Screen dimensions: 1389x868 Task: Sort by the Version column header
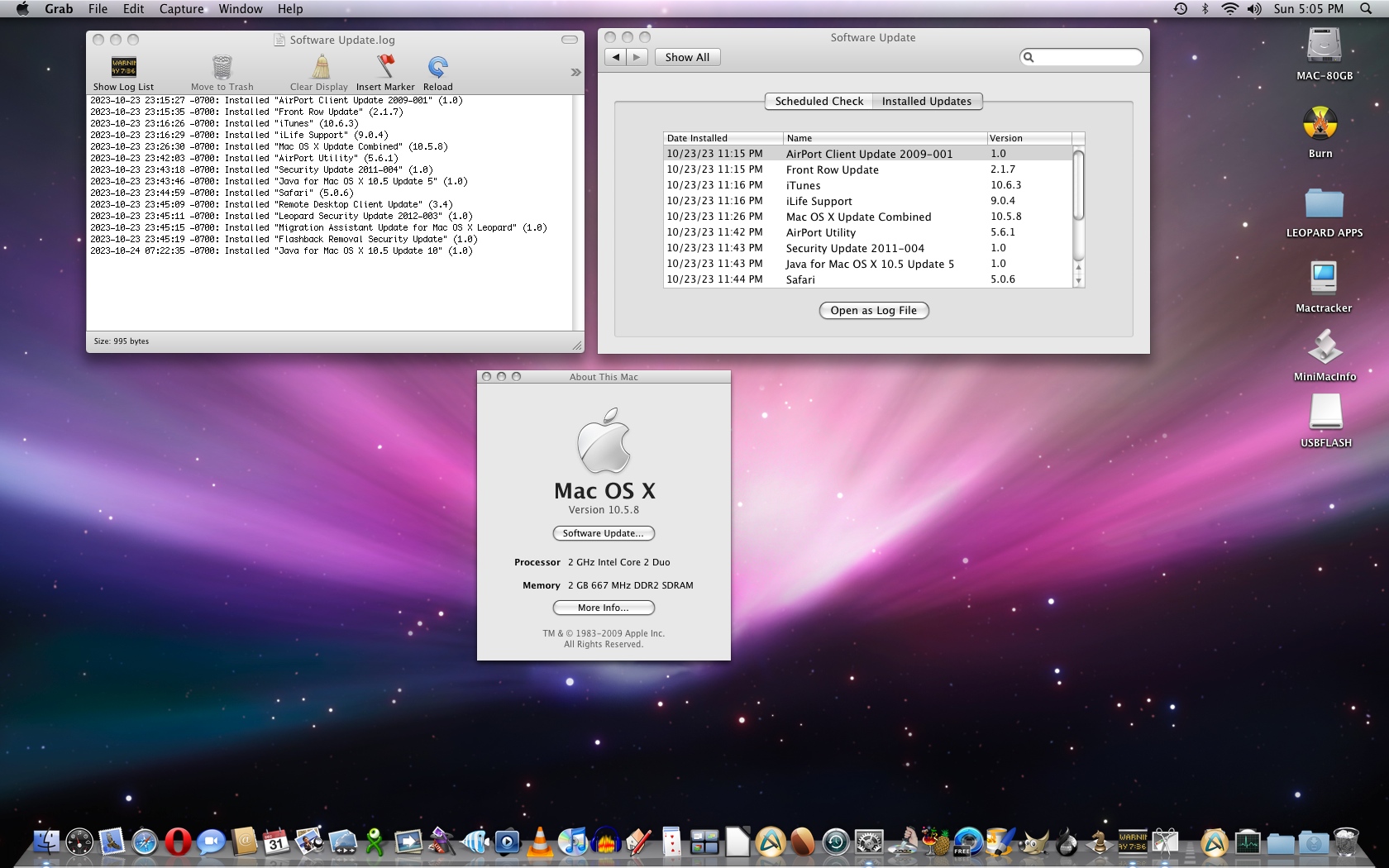(x=1029, y=138)
